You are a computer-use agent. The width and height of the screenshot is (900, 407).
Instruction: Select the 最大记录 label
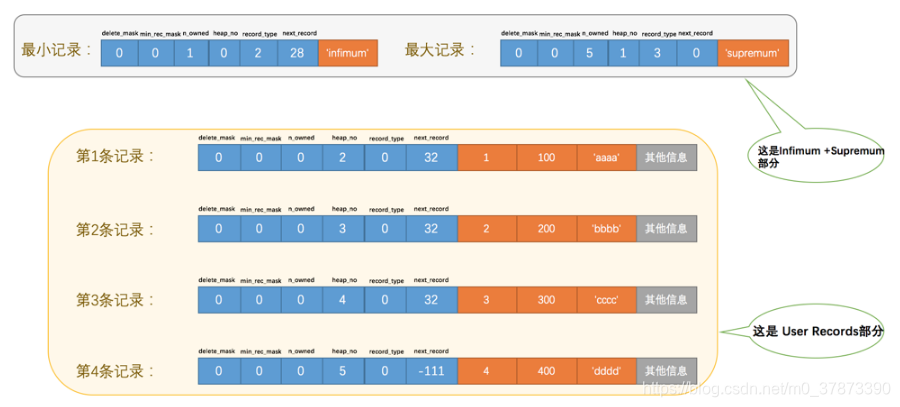[441, 50]
